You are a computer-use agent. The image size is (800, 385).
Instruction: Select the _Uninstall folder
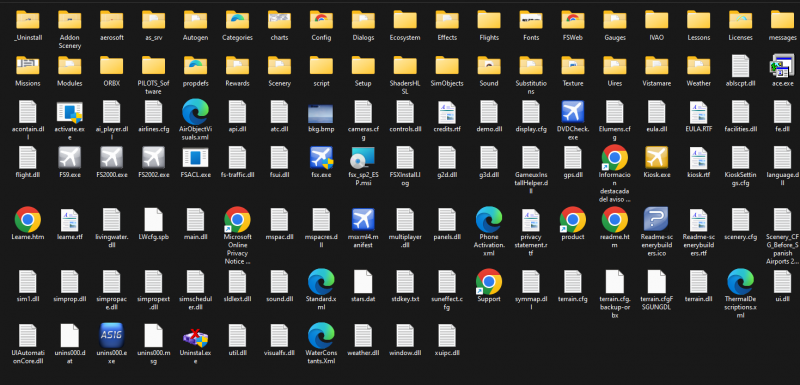[x=28, y=20]
